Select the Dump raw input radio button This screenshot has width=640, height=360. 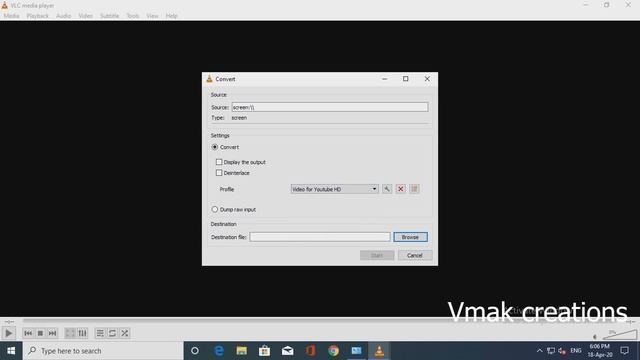tap(215, 209)
